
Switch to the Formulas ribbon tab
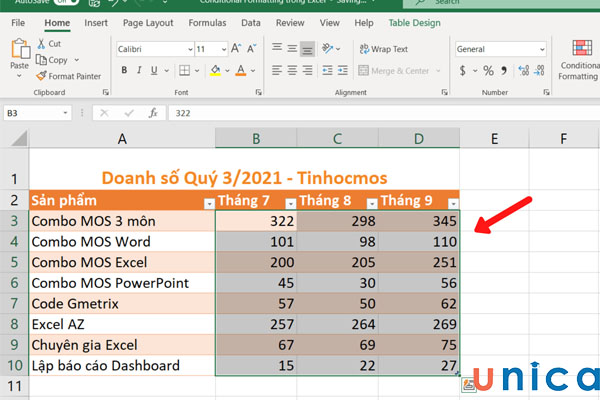tap(209, 22)
